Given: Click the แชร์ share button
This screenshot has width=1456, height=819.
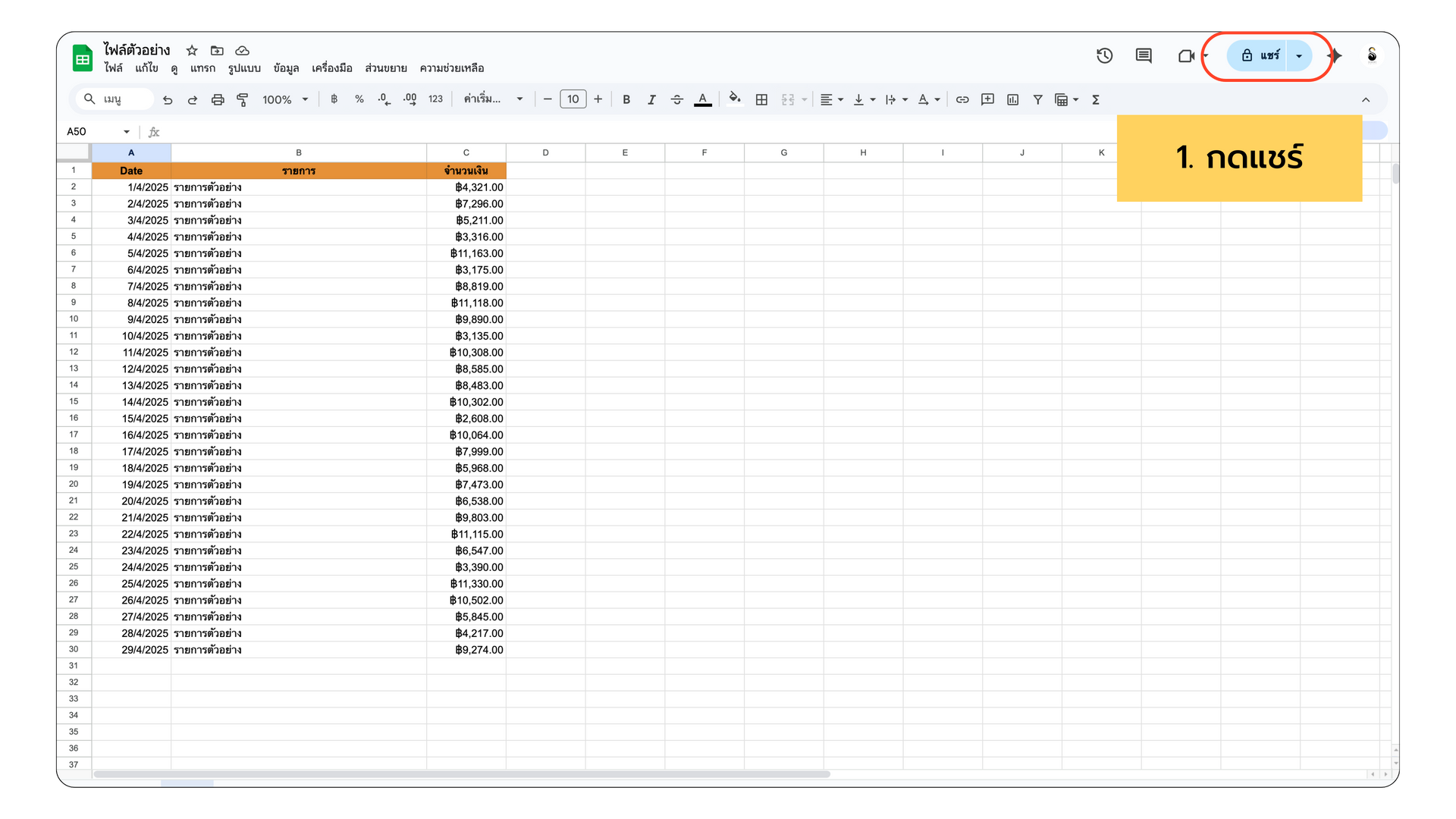Looking at the screenshot, I should click(x=1259, y=55).
